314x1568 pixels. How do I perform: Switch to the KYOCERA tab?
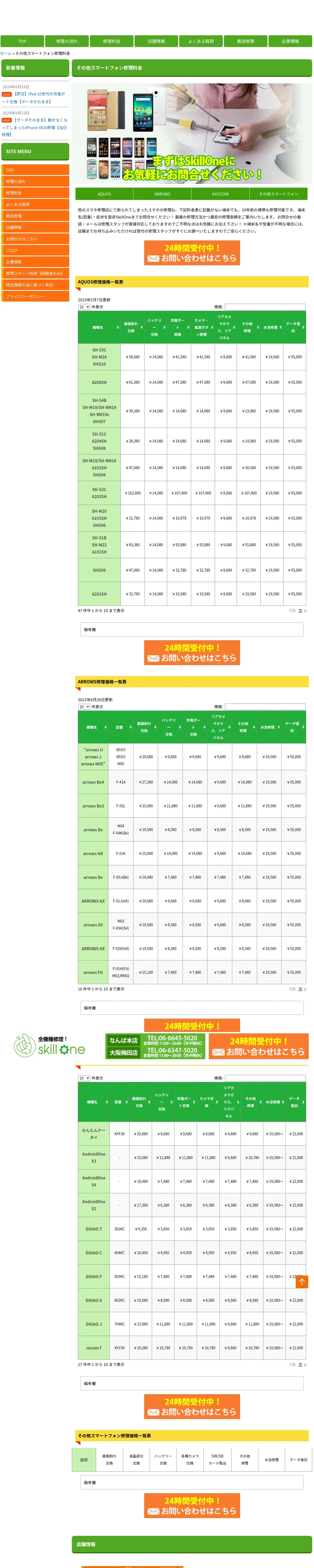(x=220, y=194)
